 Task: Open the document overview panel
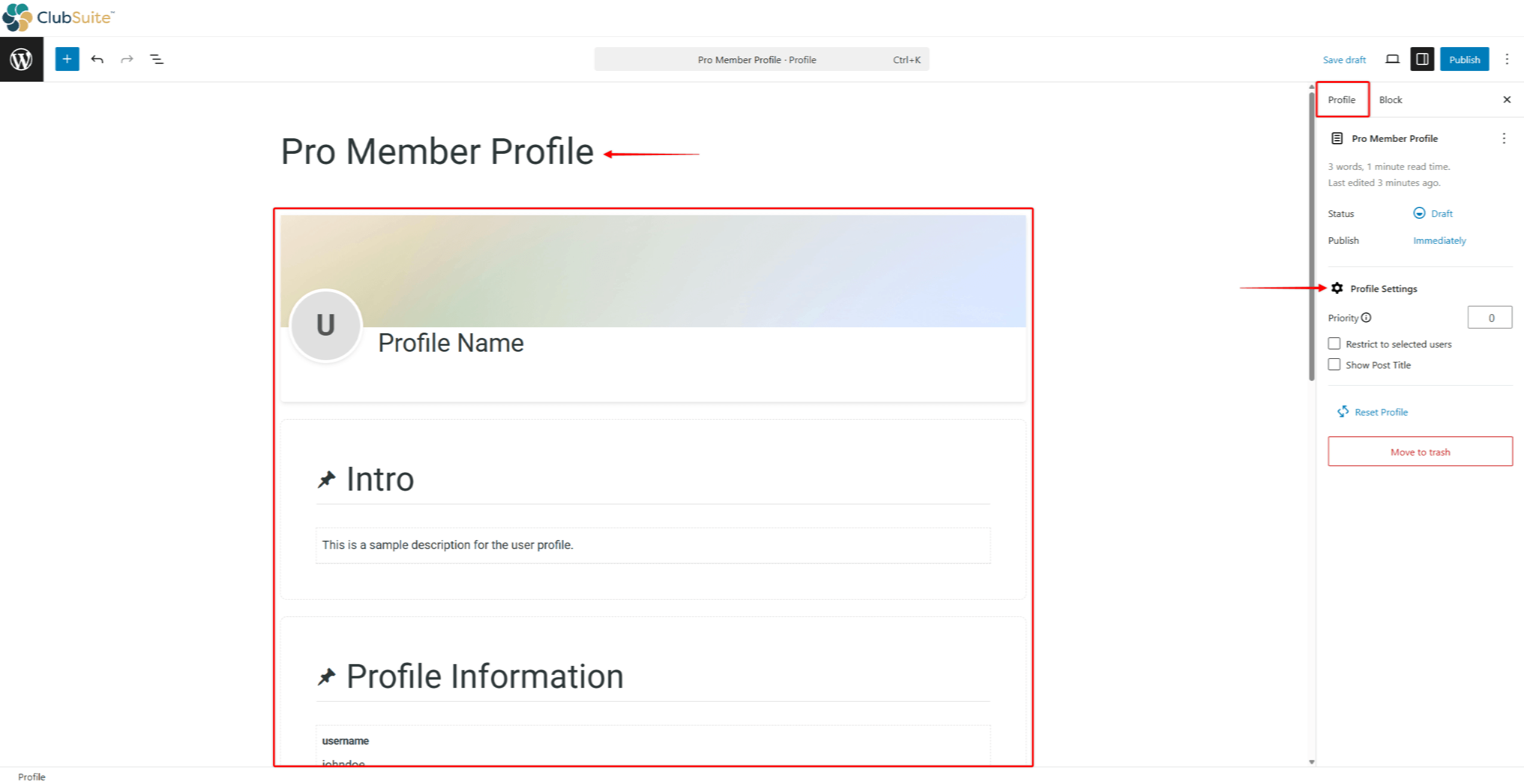pos(157,59)
